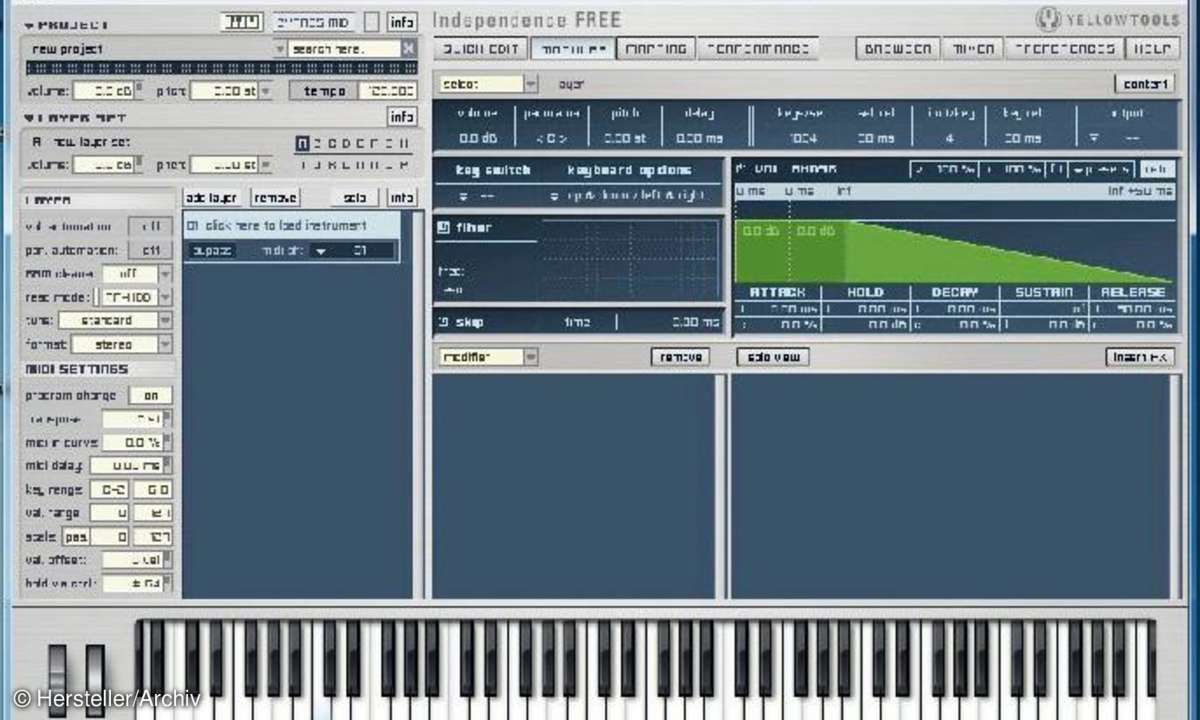Click 'click here to load instrument' row
This screenshot has width=1200, height=720.
[x=292, y=226]
